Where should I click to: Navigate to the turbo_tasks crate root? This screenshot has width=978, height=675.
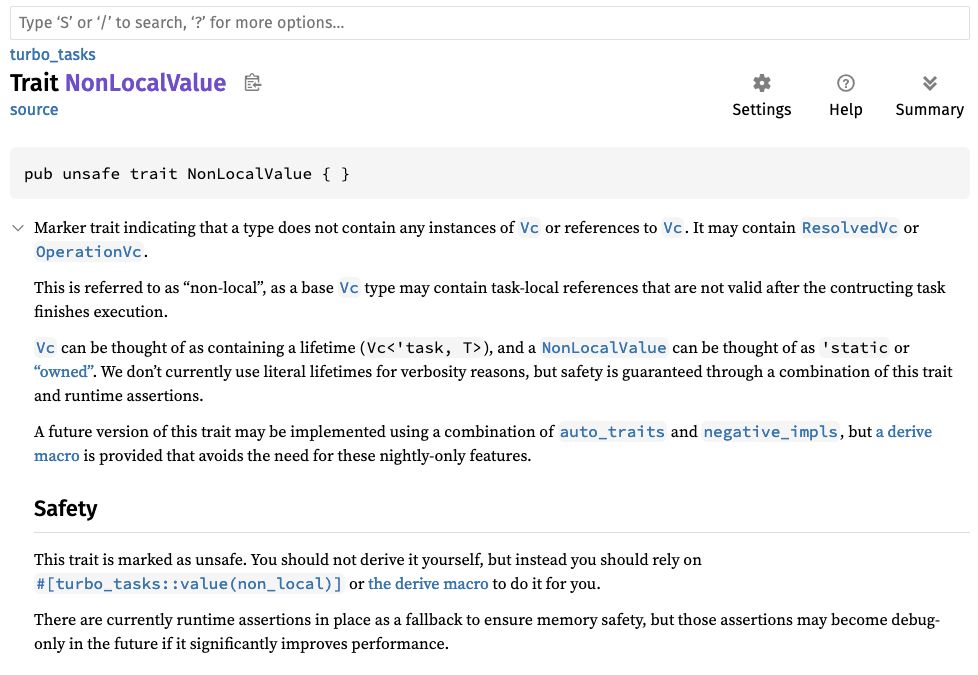coord(52,54)
